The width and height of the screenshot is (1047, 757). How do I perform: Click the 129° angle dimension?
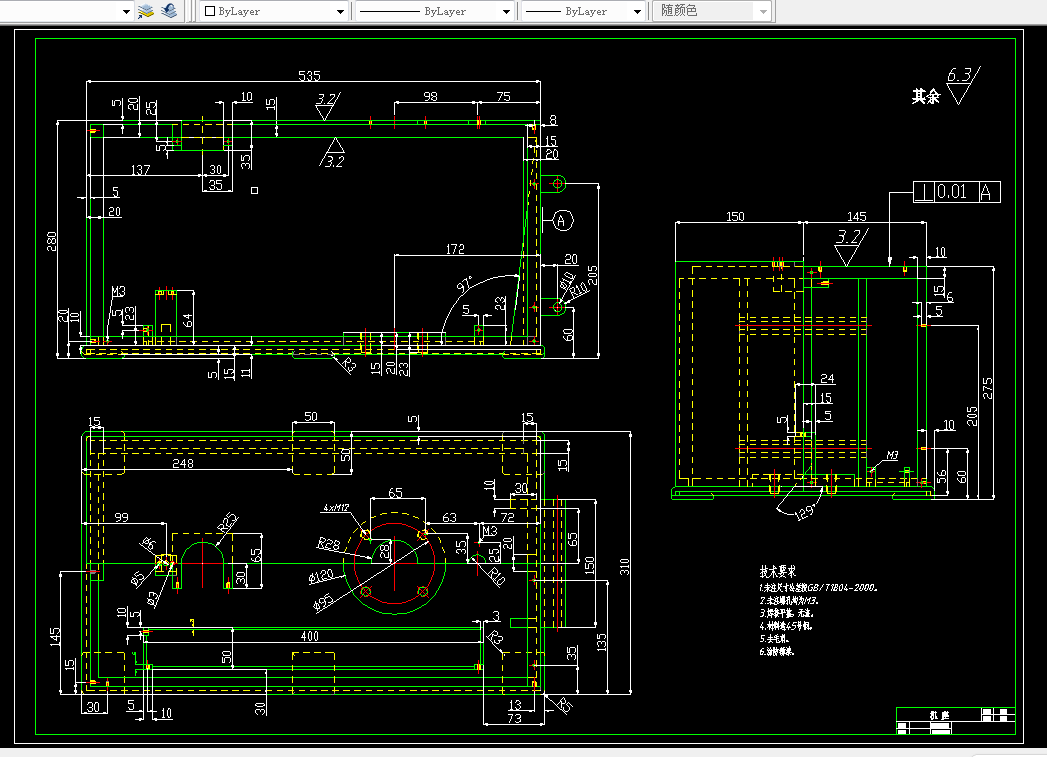[805, 512]
